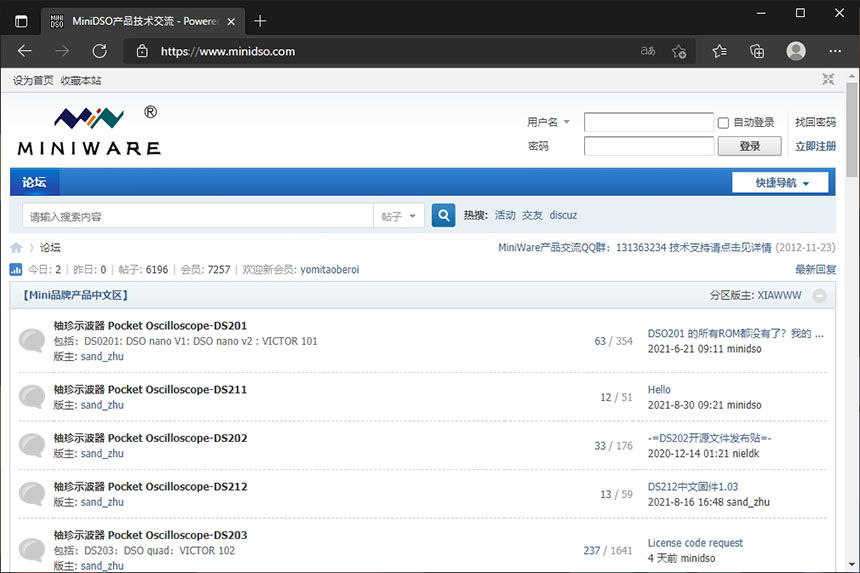Image resolution: width=860 pixels, height=573 pixels.
Task: Click the speech bubble icon for DS203 forum
Action: (32, 549)
